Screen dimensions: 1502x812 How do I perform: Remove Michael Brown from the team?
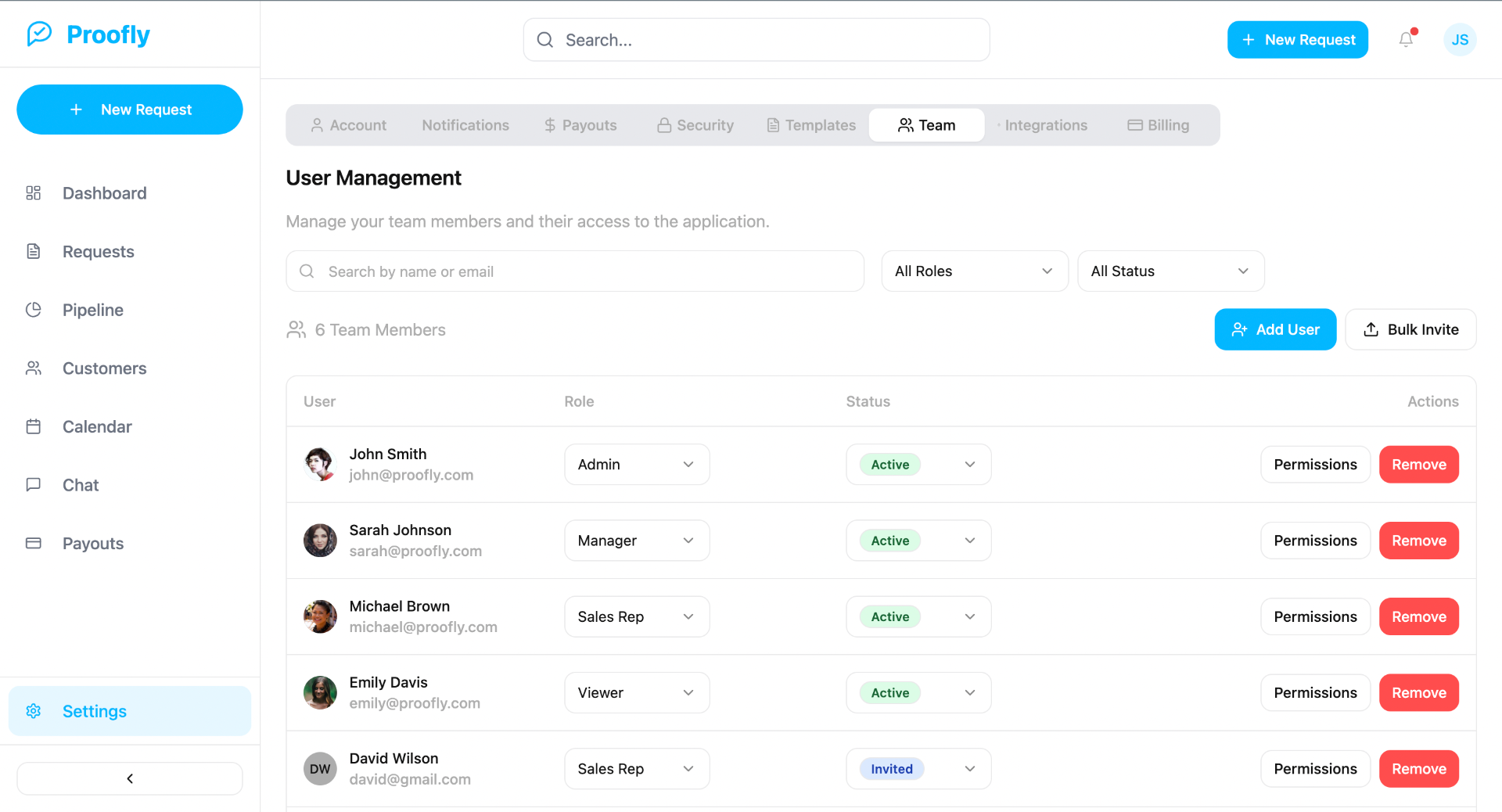click(x=1418, y=616)
